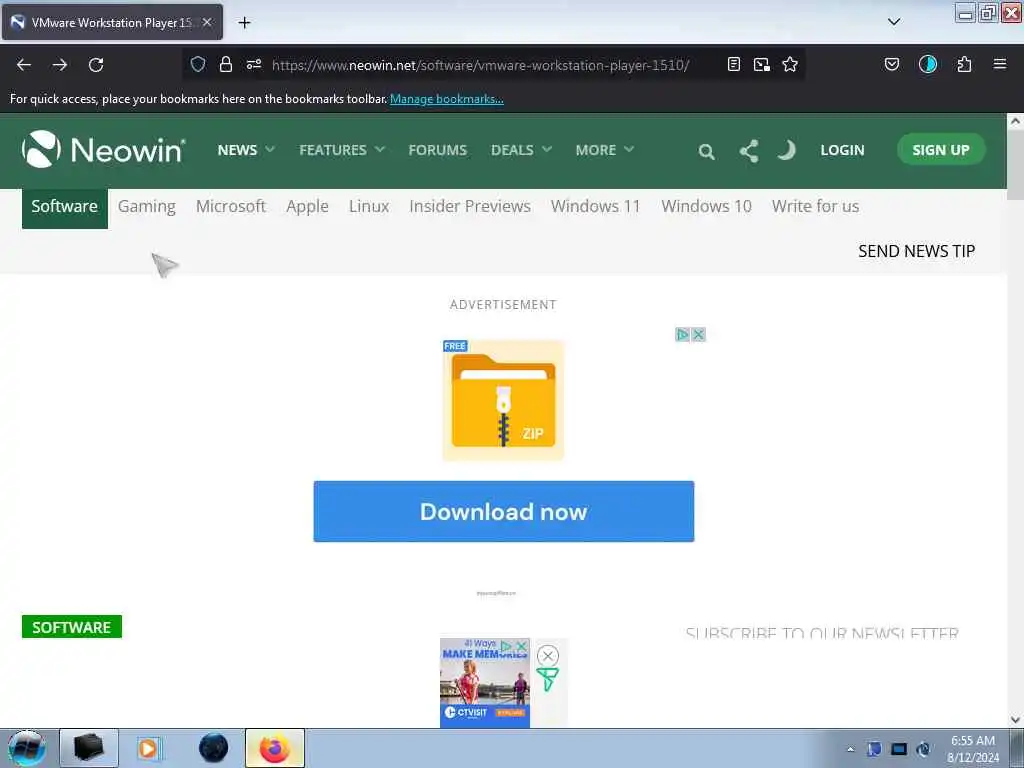Expand the DEALS dropdown menu
Image resolution: width=1024 pixels, height=768 pixels.
[521, 150]
